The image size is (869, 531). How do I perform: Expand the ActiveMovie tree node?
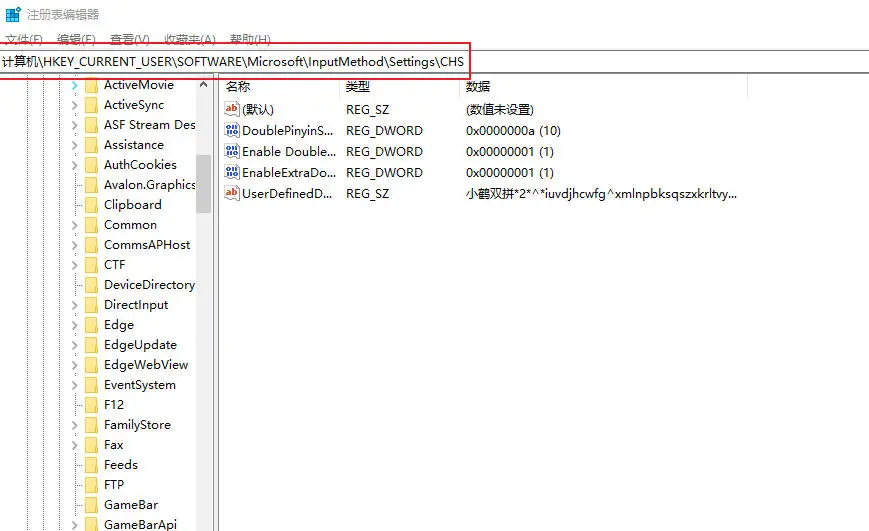tap(74, 86)
